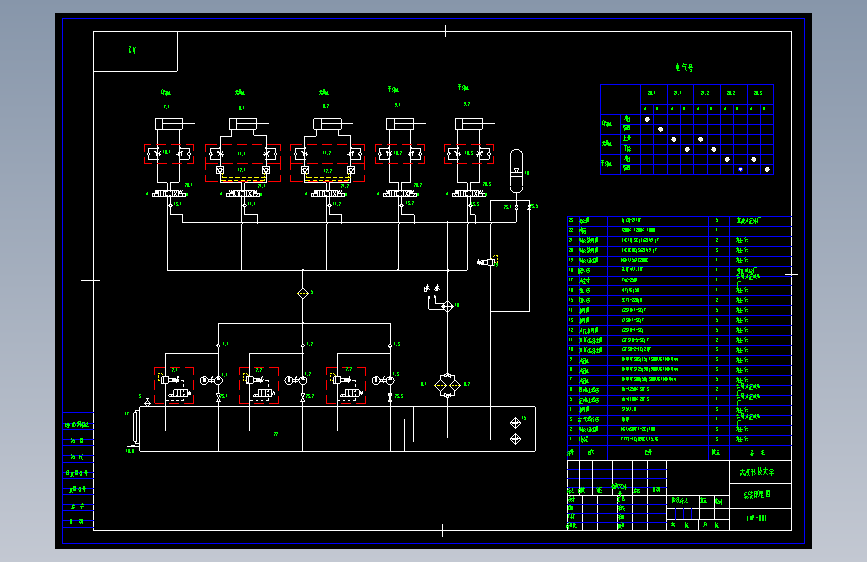Image resolution: width=867 pixels, height=562 pixels.
Task: Click the white dot in solenoid table's first row
Action: (x=647, y=119)
